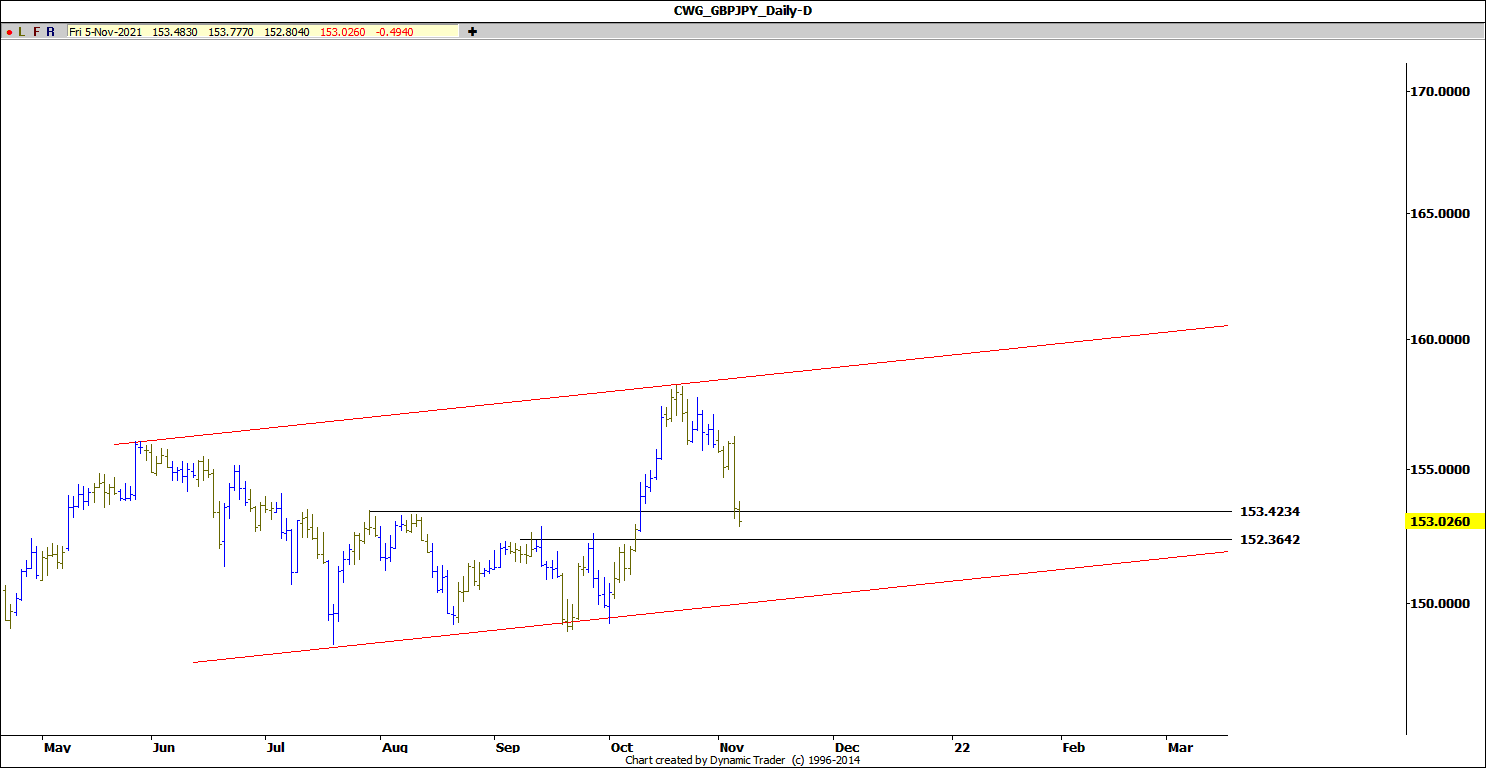Click the low value 152.8040
This screenshot has width=1486, height=768.
(x=285, y=32)
